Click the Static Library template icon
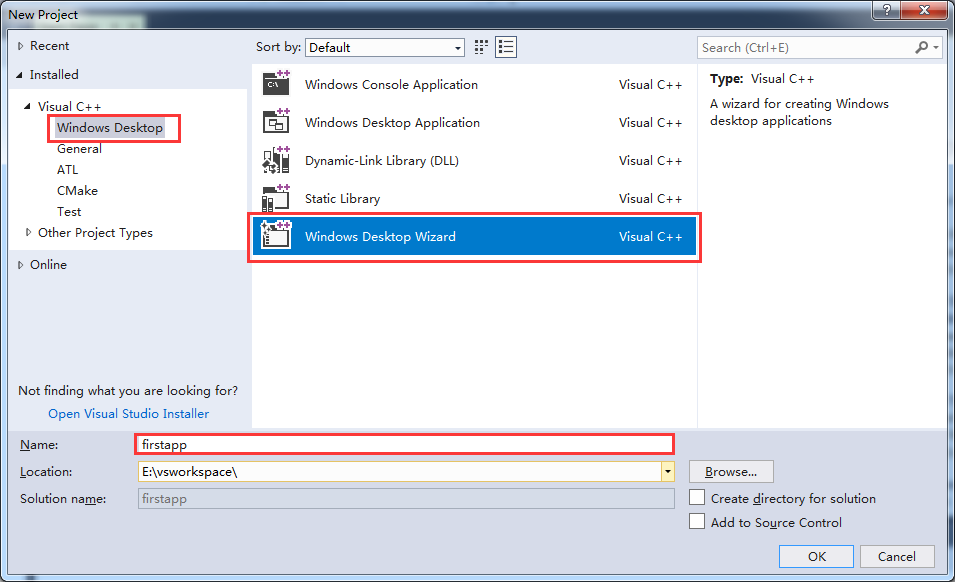This screenshot has width=955, height=582. [276, 198]
